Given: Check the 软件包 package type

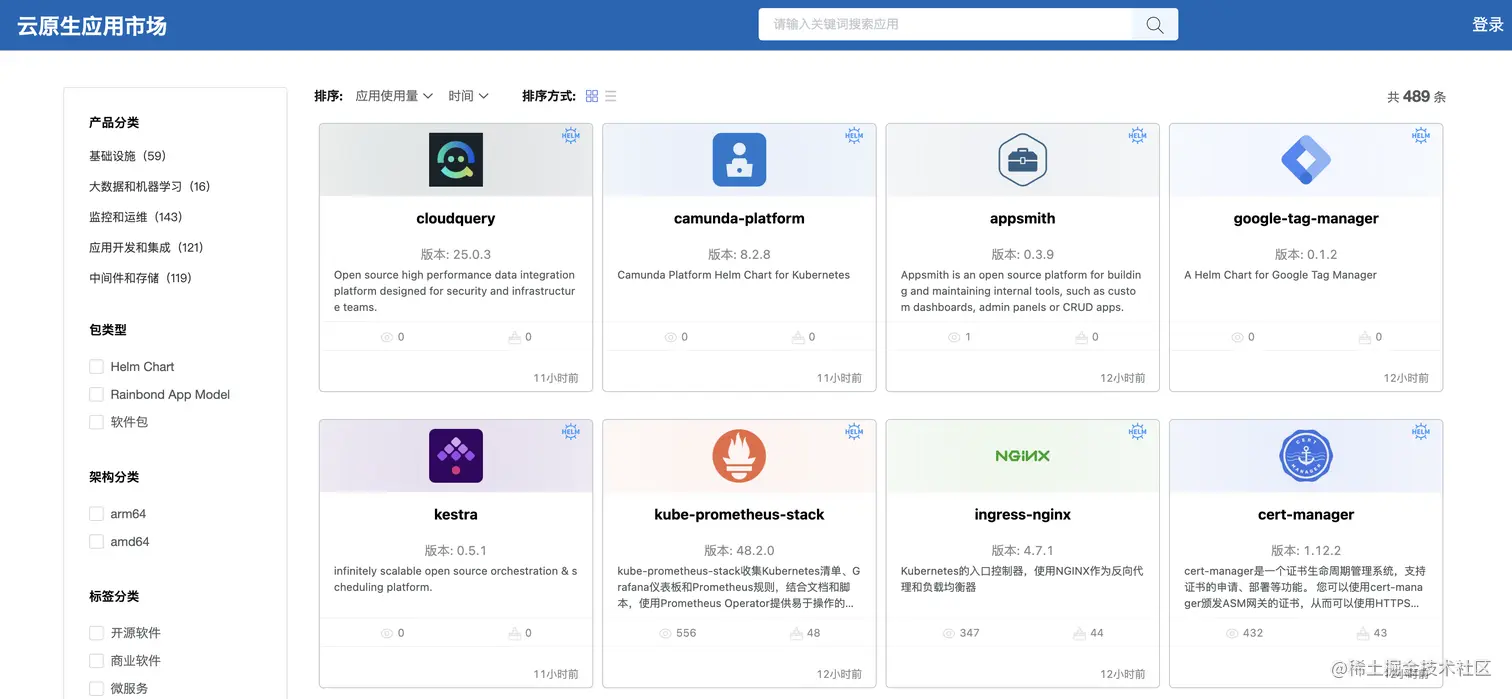Looking at the screenshot, I should click(x=96, y=422).
